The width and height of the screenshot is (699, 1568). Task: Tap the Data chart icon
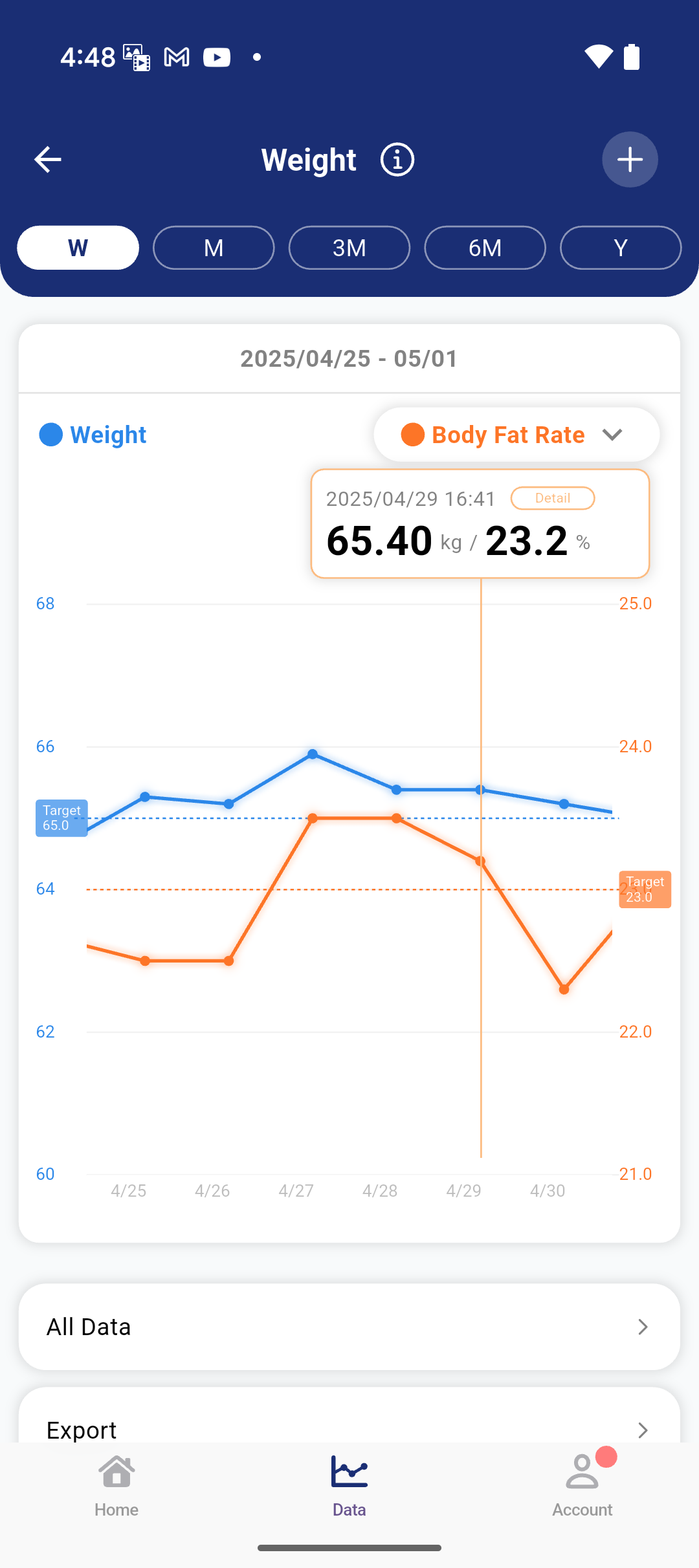coord(349,1473)
